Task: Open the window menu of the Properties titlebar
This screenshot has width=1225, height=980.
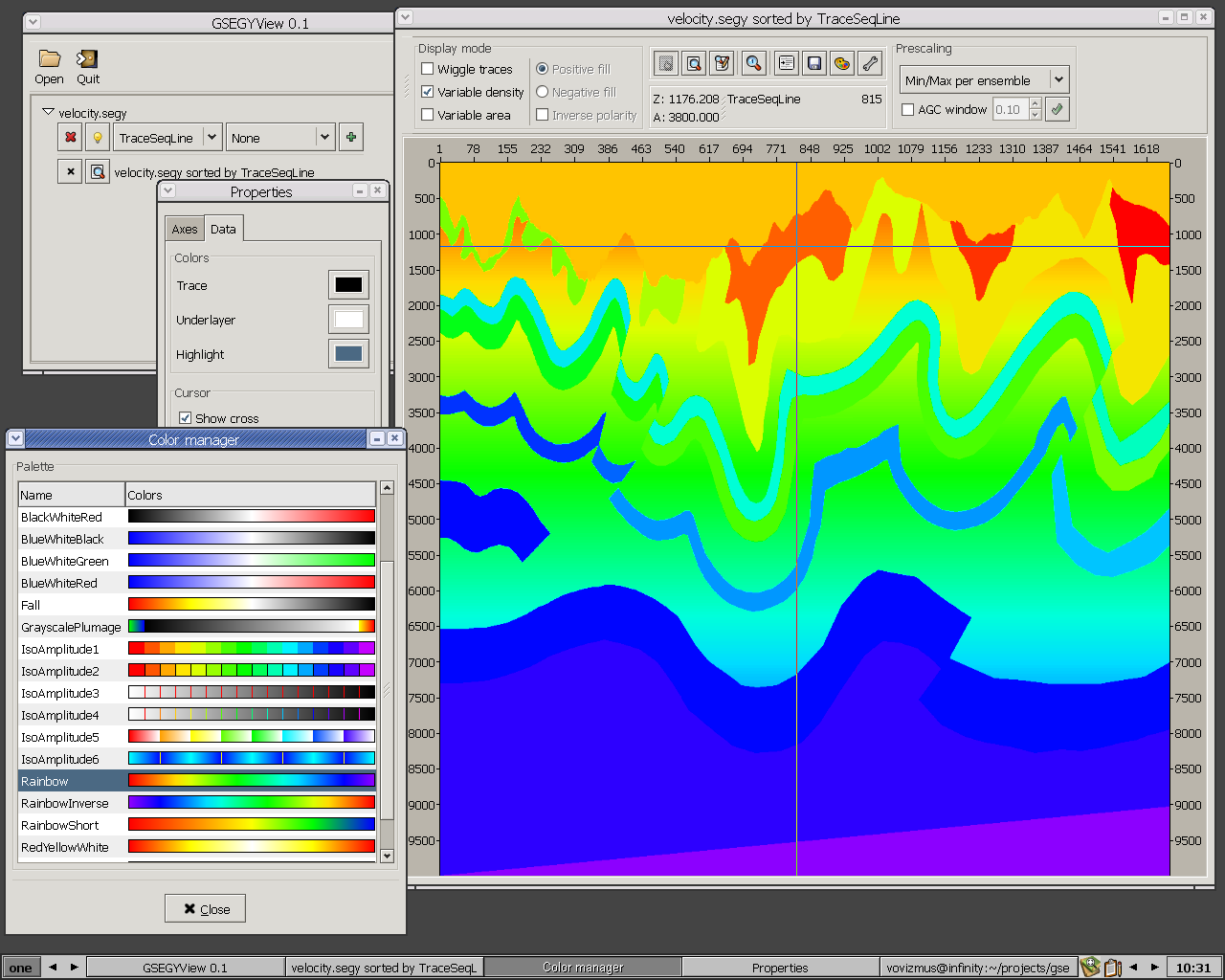Action: [168, 190]
